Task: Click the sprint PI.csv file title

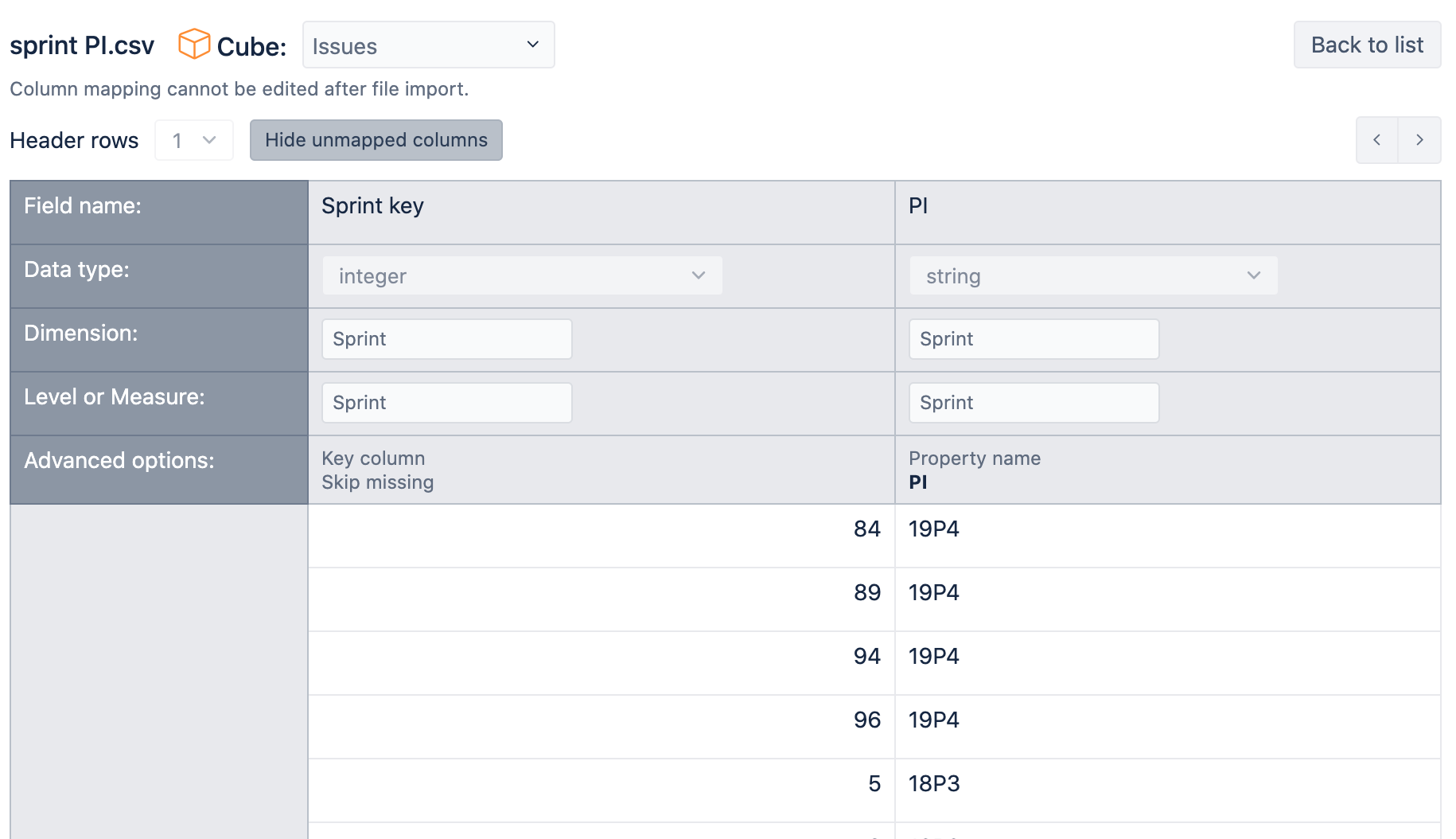Action: pos(82,45)
